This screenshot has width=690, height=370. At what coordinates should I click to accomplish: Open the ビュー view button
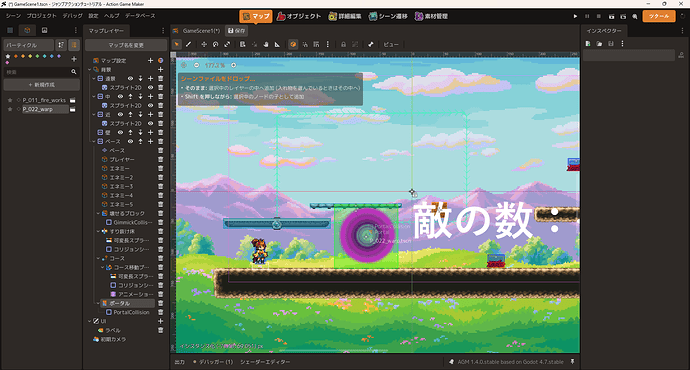(x=391, y=44)
